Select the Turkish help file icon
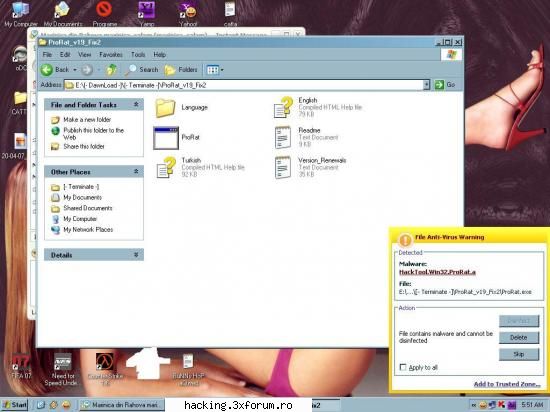 [x=166, y=167]
